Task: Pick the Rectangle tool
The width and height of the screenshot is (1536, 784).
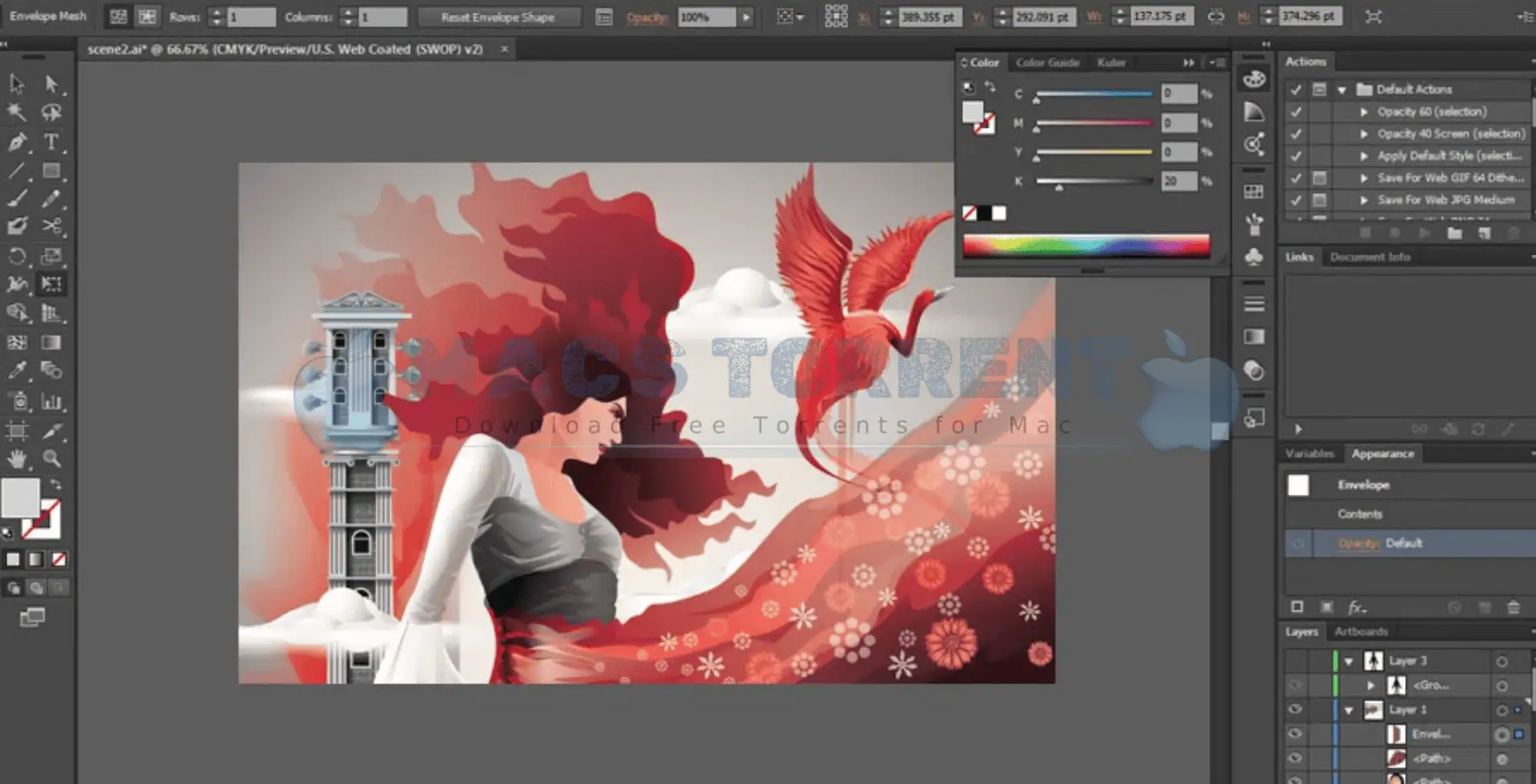Action: (x=51, y=170)
